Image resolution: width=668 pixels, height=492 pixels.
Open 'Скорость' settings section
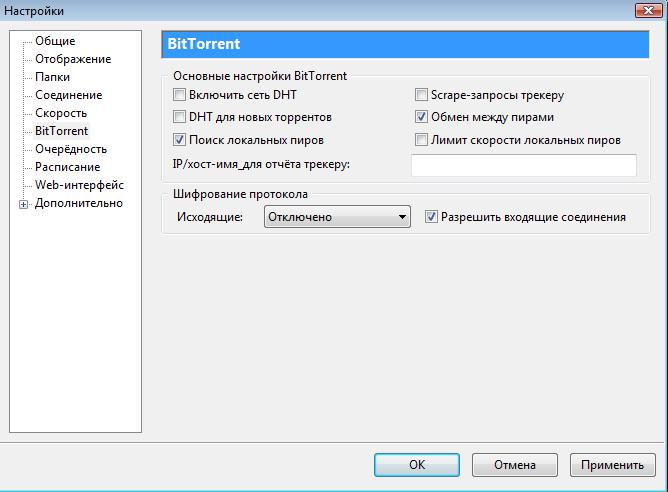coord(61,113)
